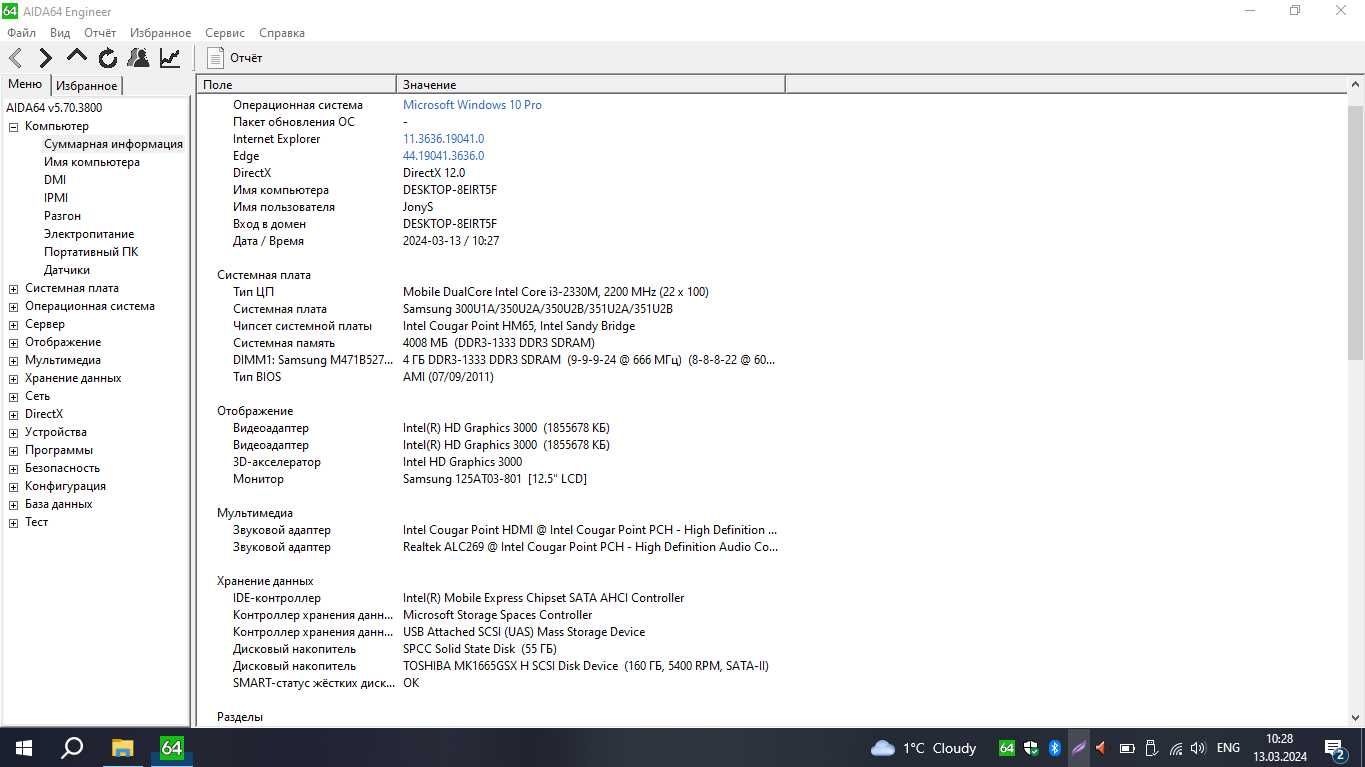Viewport: 1365px width, 767px height.
Task: Expand the Операционная система tree node
Action: pos(14,307)
